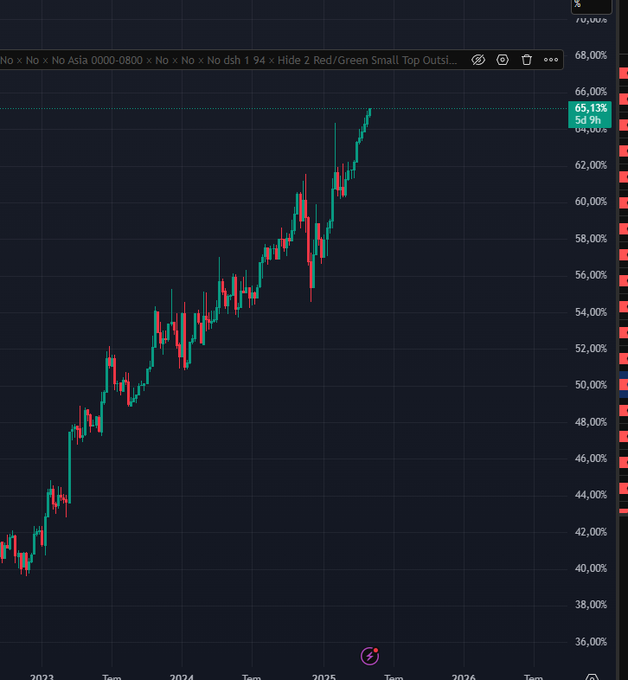Screen dimensions: 628x680
Task: Click the 54,00% price scale label
Action: point(591,312)
